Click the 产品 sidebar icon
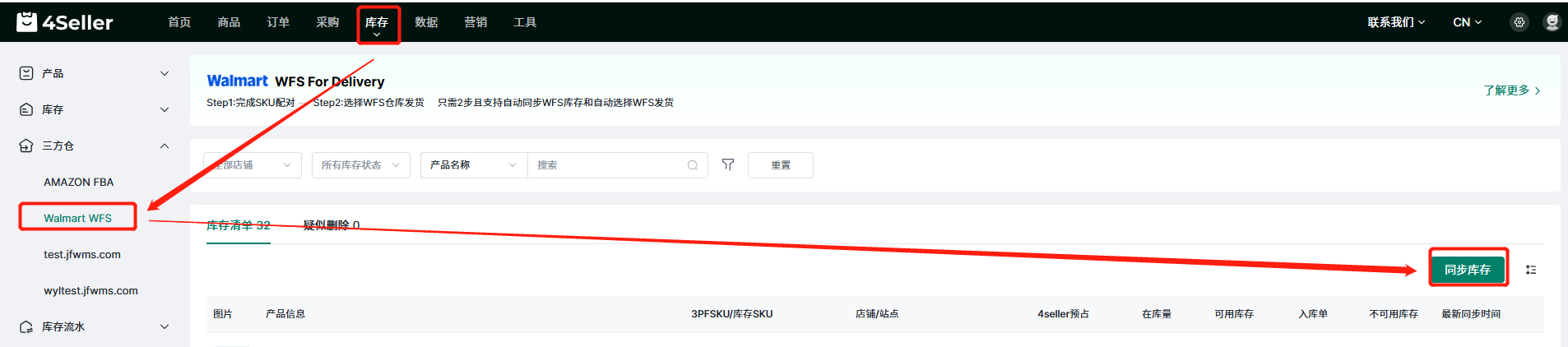 click(x=26, y=73)
